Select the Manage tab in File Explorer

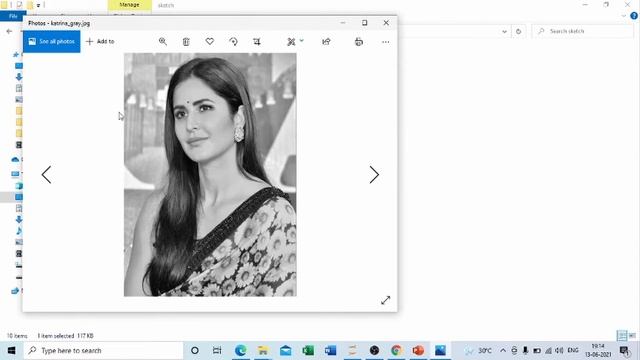129,5
